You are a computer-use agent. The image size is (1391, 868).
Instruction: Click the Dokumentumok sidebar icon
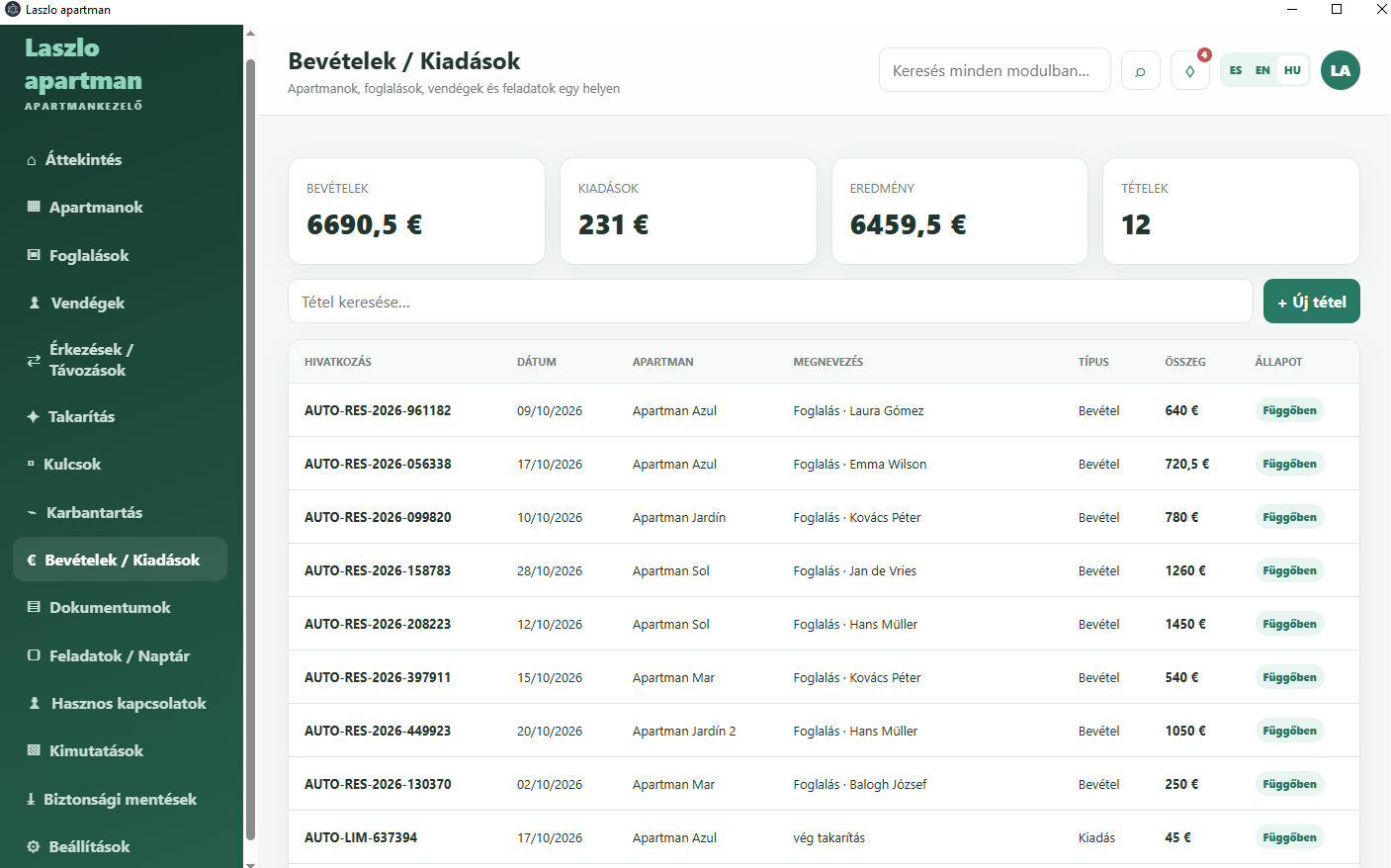tap(34, 608)
